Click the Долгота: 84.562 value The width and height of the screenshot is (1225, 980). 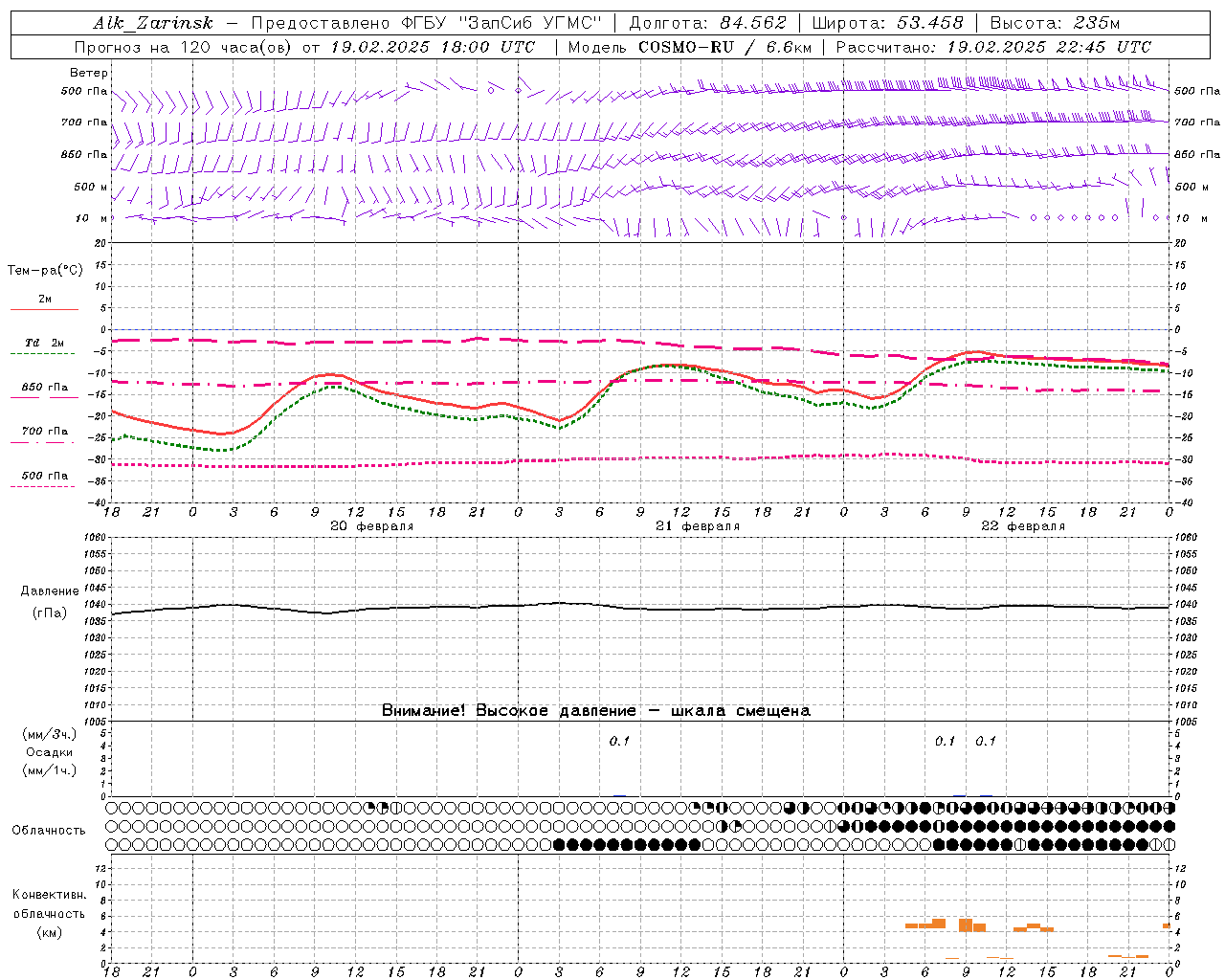(707, 23)
